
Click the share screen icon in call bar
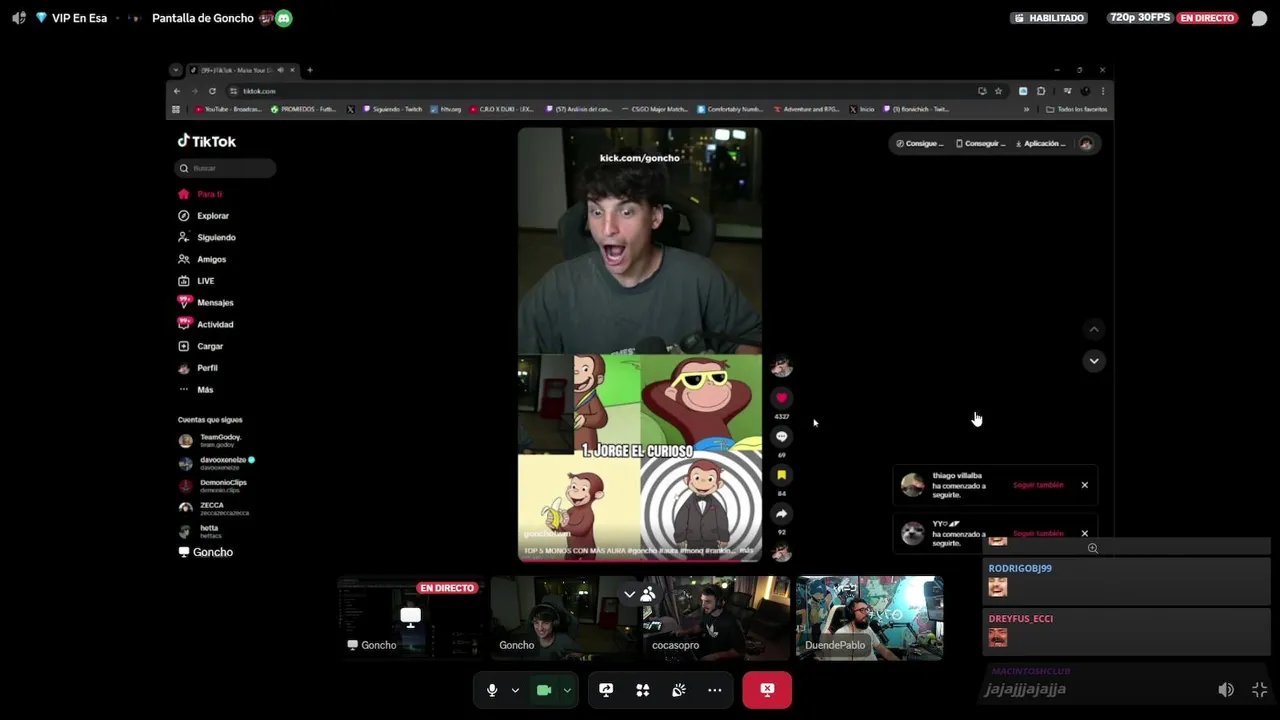click(x=606, y=690)
